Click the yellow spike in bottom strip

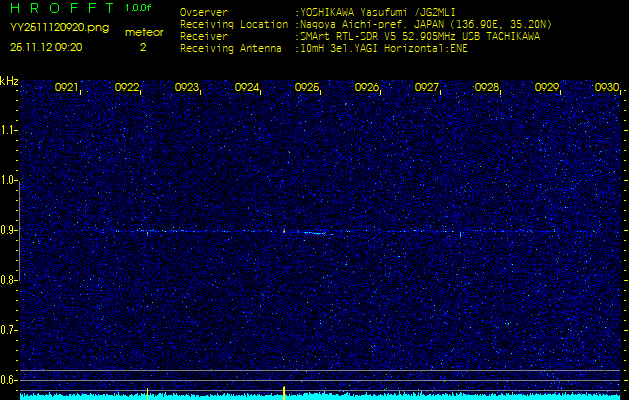click(284, 391)
